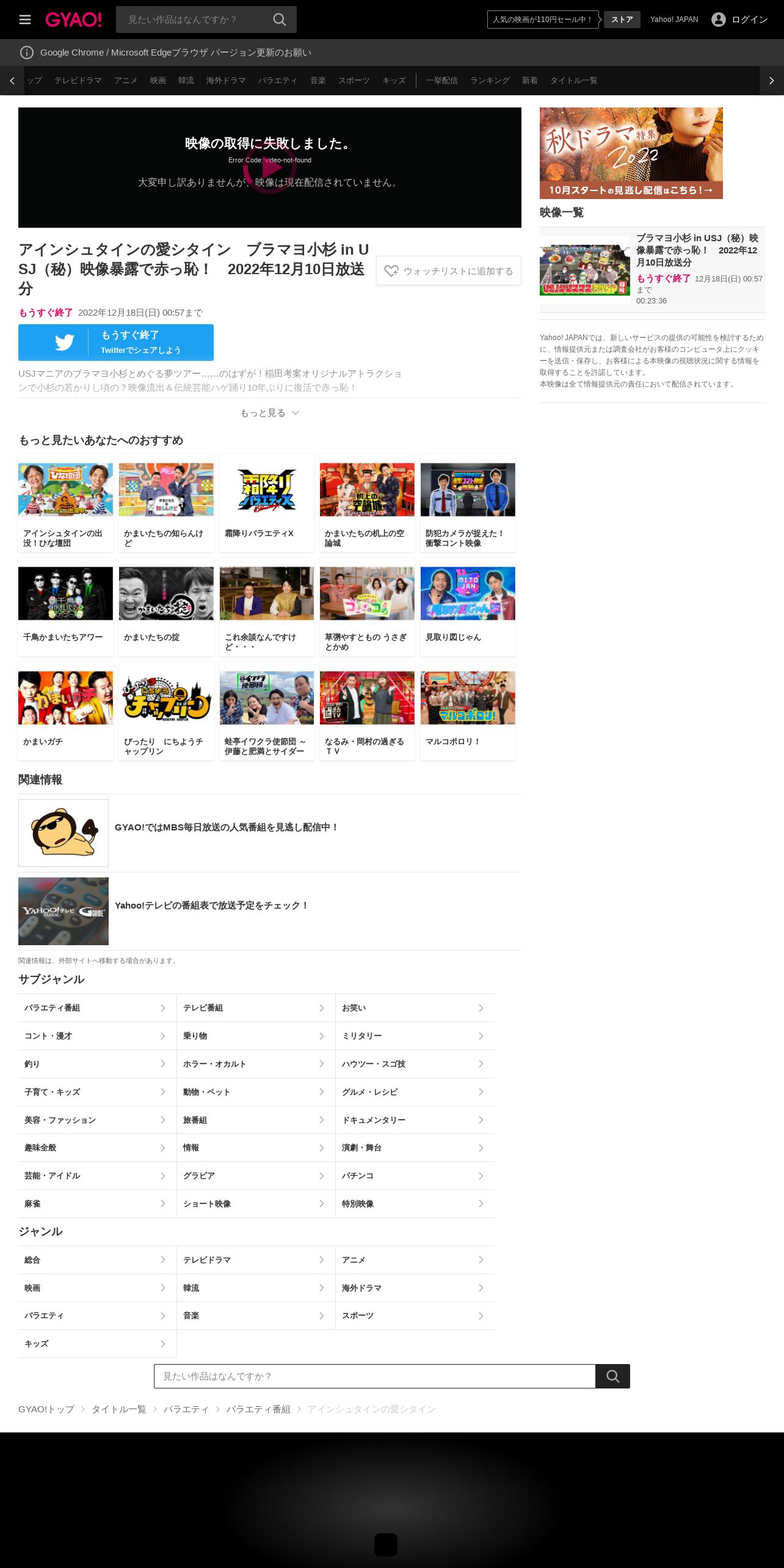Click the chevron in the 特別映像 row
Viewport: 784px width, 1568px height.
tap(481, 1204)
